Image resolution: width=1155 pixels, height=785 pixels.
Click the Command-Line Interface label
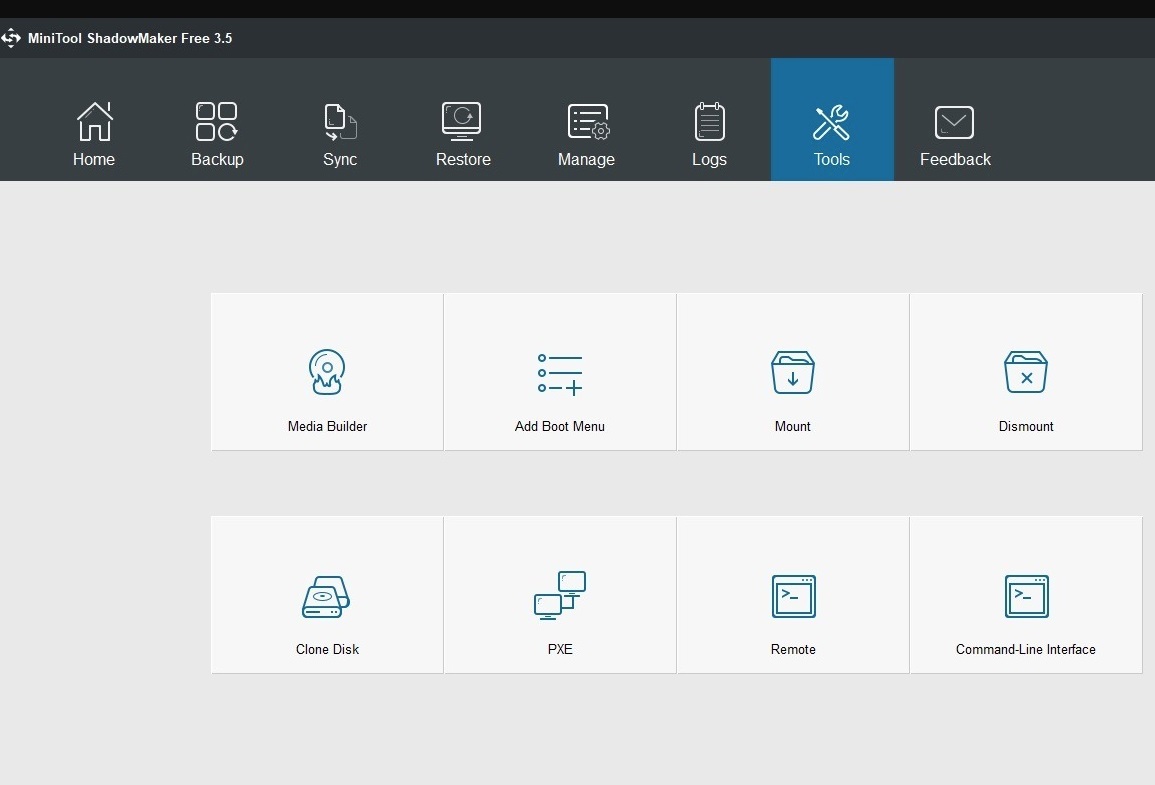[x=1026, y=649]
